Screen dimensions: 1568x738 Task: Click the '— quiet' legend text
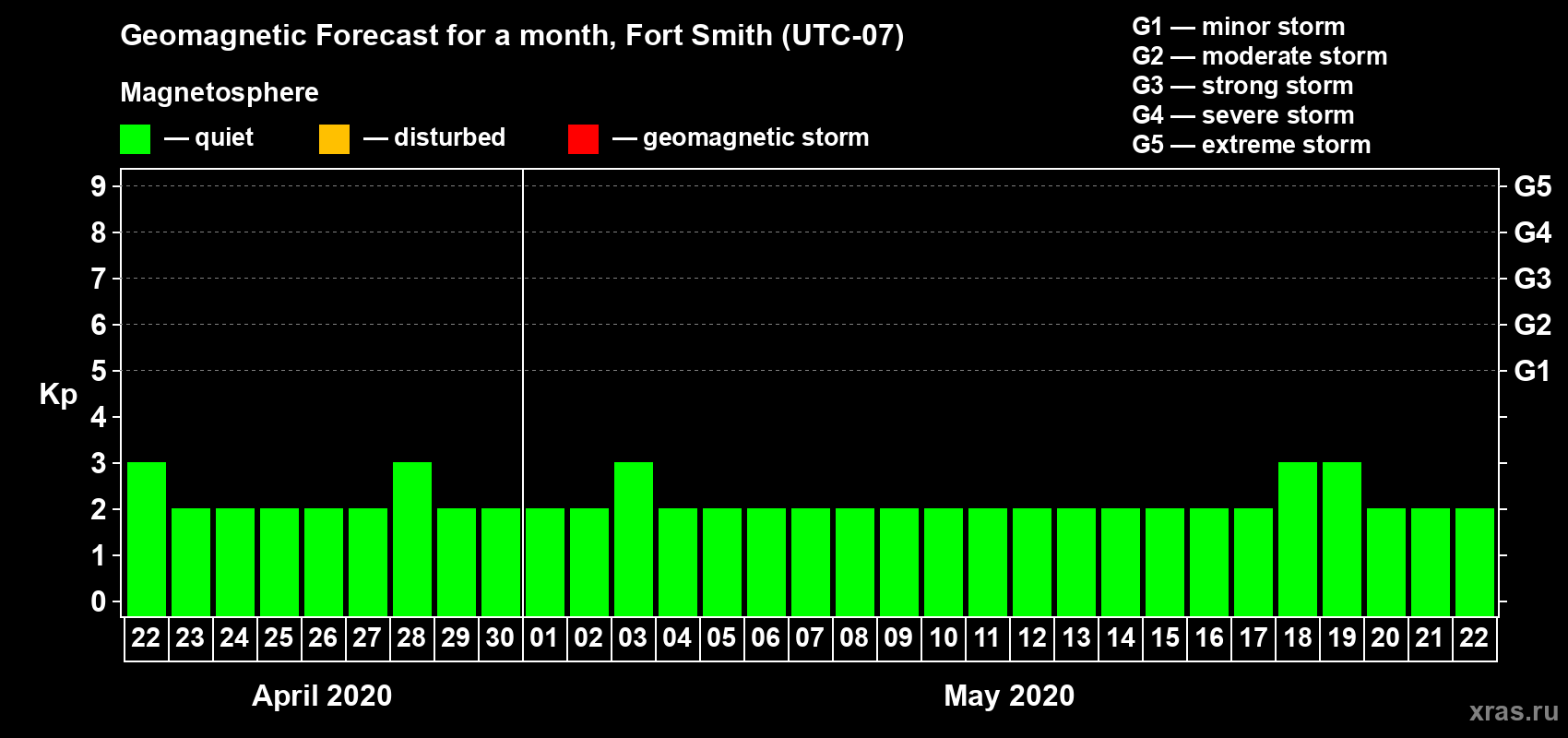coord(208,137)
